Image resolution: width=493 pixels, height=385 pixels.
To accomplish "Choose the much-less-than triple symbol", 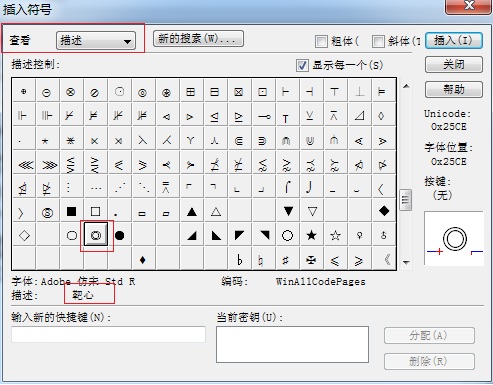I will coord(25,165).
